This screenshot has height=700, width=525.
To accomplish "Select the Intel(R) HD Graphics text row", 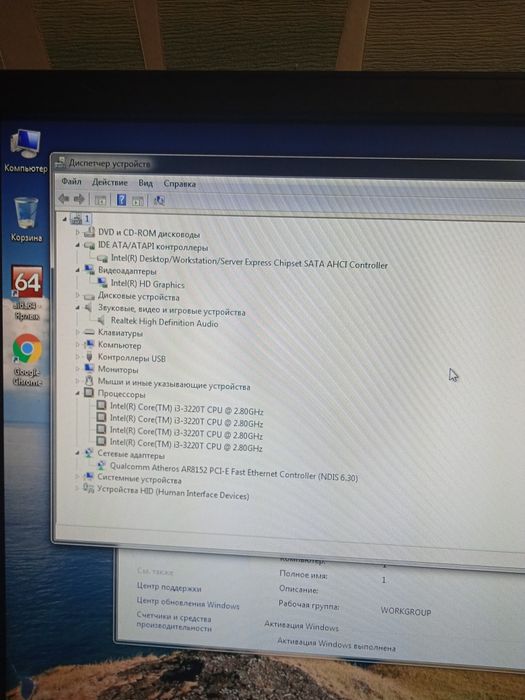I will click(147, 284).
